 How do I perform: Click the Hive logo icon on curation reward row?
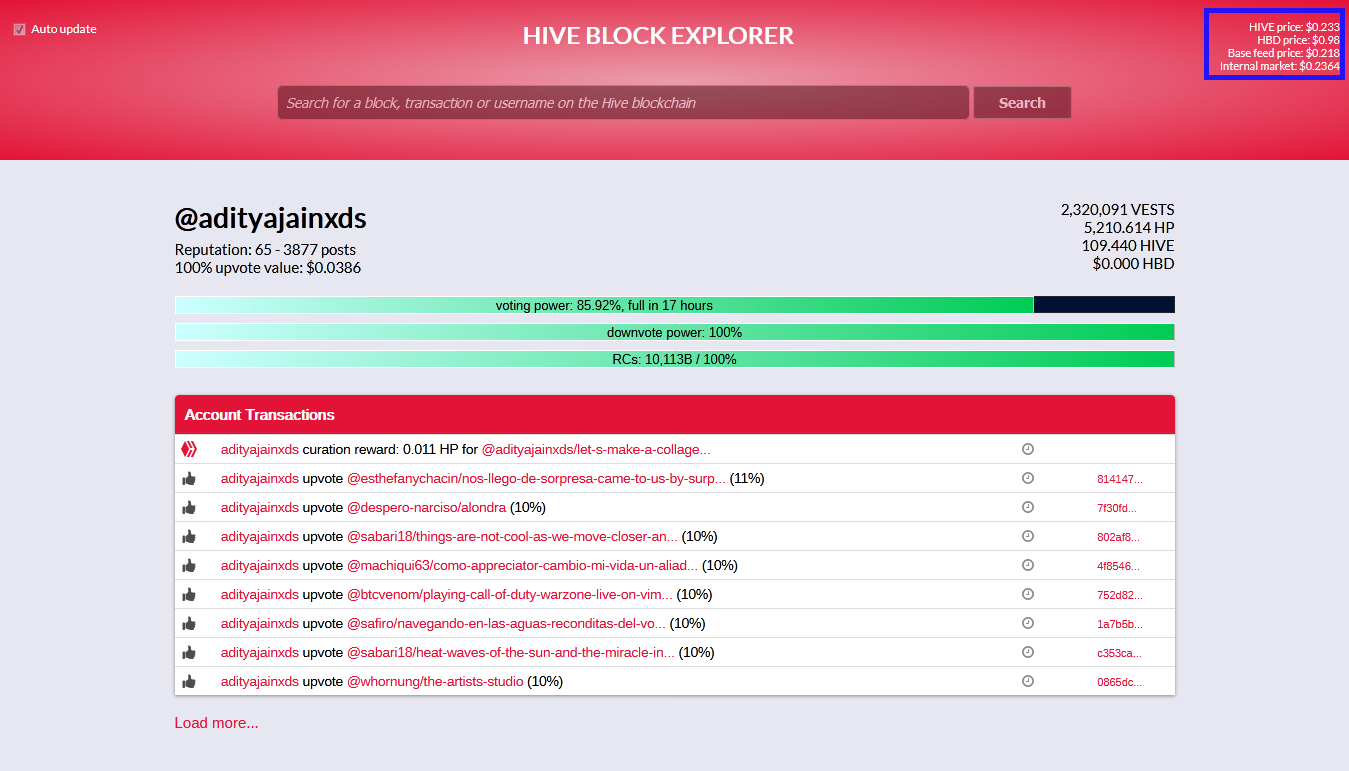pos(189,449)
